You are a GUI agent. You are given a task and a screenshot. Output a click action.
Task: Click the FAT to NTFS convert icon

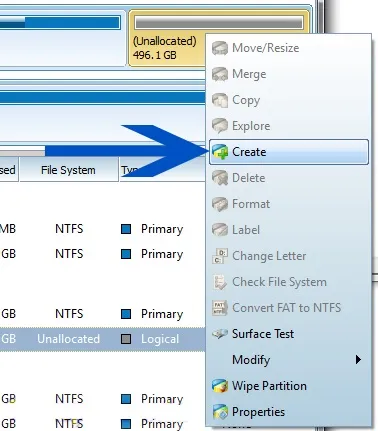click(220, 308)
